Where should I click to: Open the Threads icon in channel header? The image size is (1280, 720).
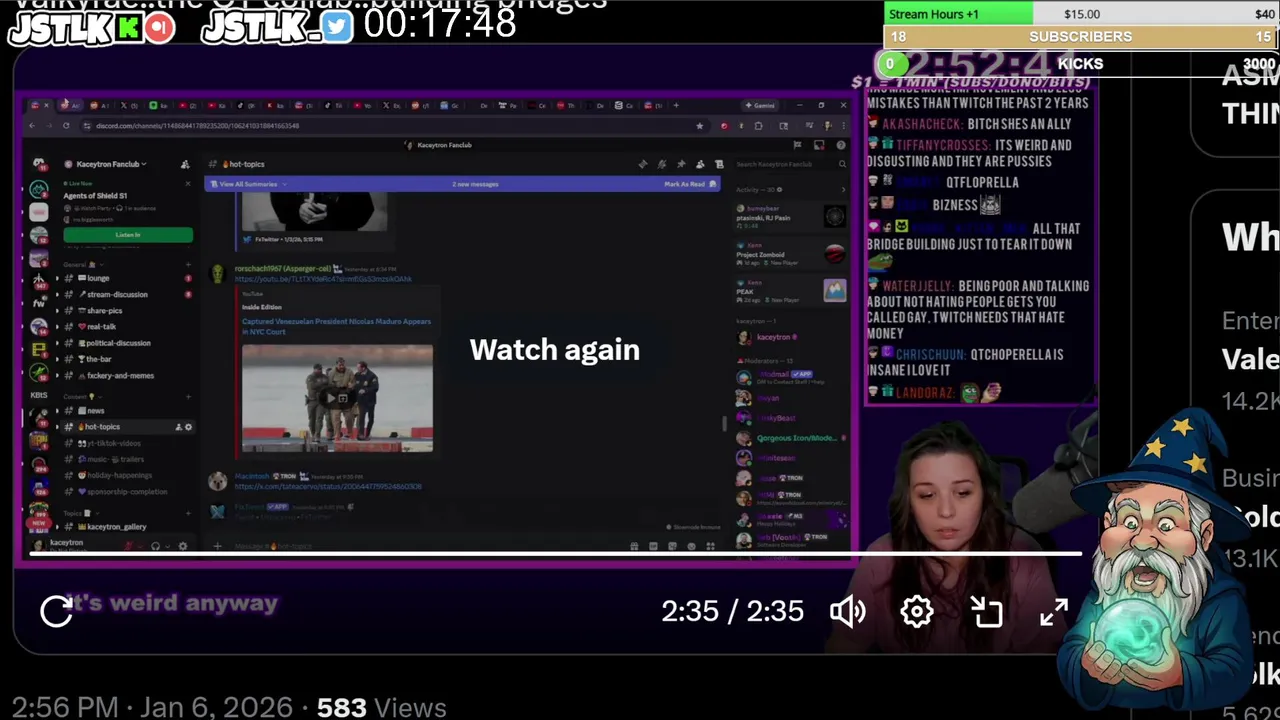coord(642,164)
